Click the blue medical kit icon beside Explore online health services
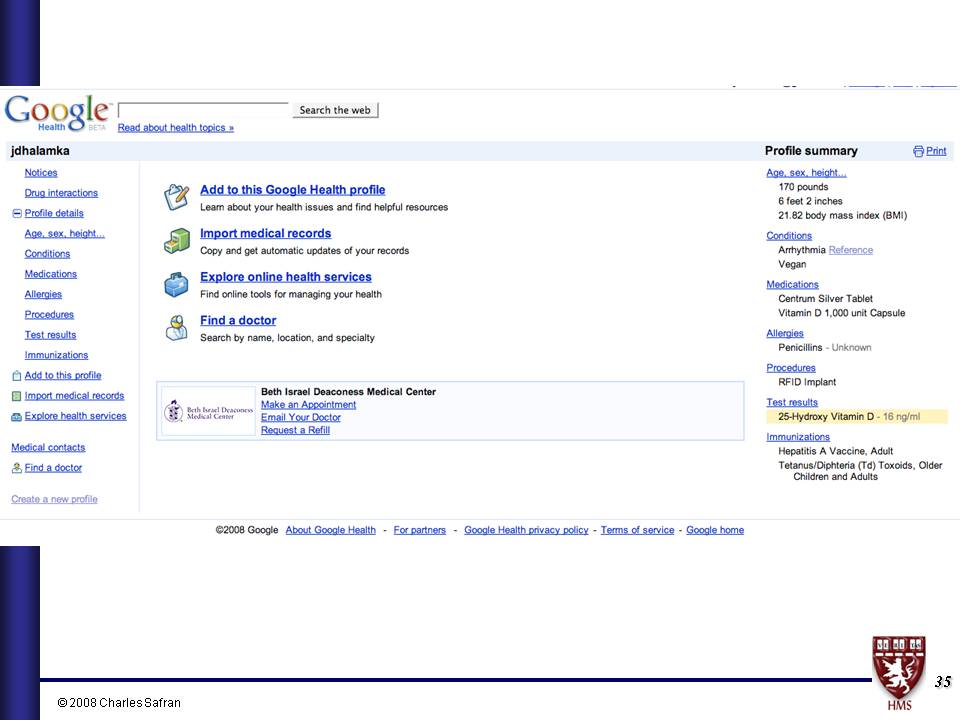The width and height of the screenshot is (960, 720). [x=176, y=285]
